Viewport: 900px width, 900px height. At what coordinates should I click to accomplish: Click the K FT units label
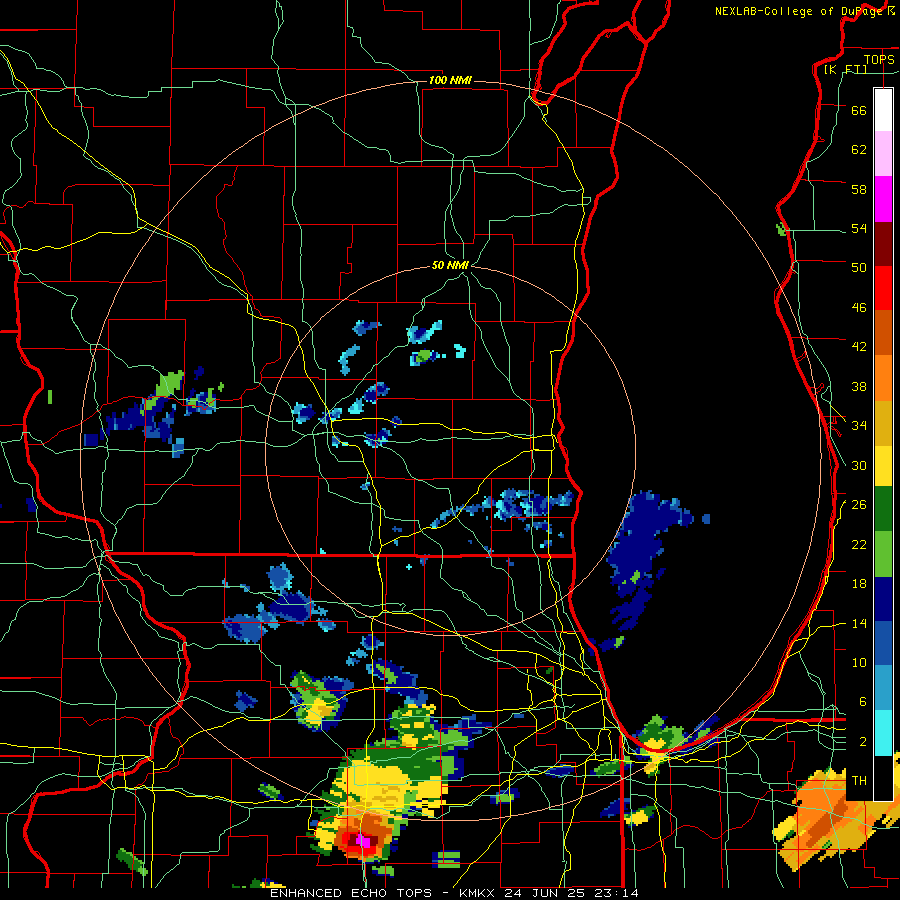[x=845, y=70]
